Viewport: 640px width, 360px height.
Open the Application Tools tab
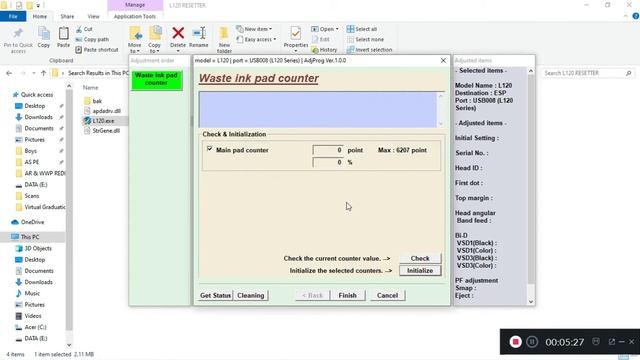[x=135, y=16]
